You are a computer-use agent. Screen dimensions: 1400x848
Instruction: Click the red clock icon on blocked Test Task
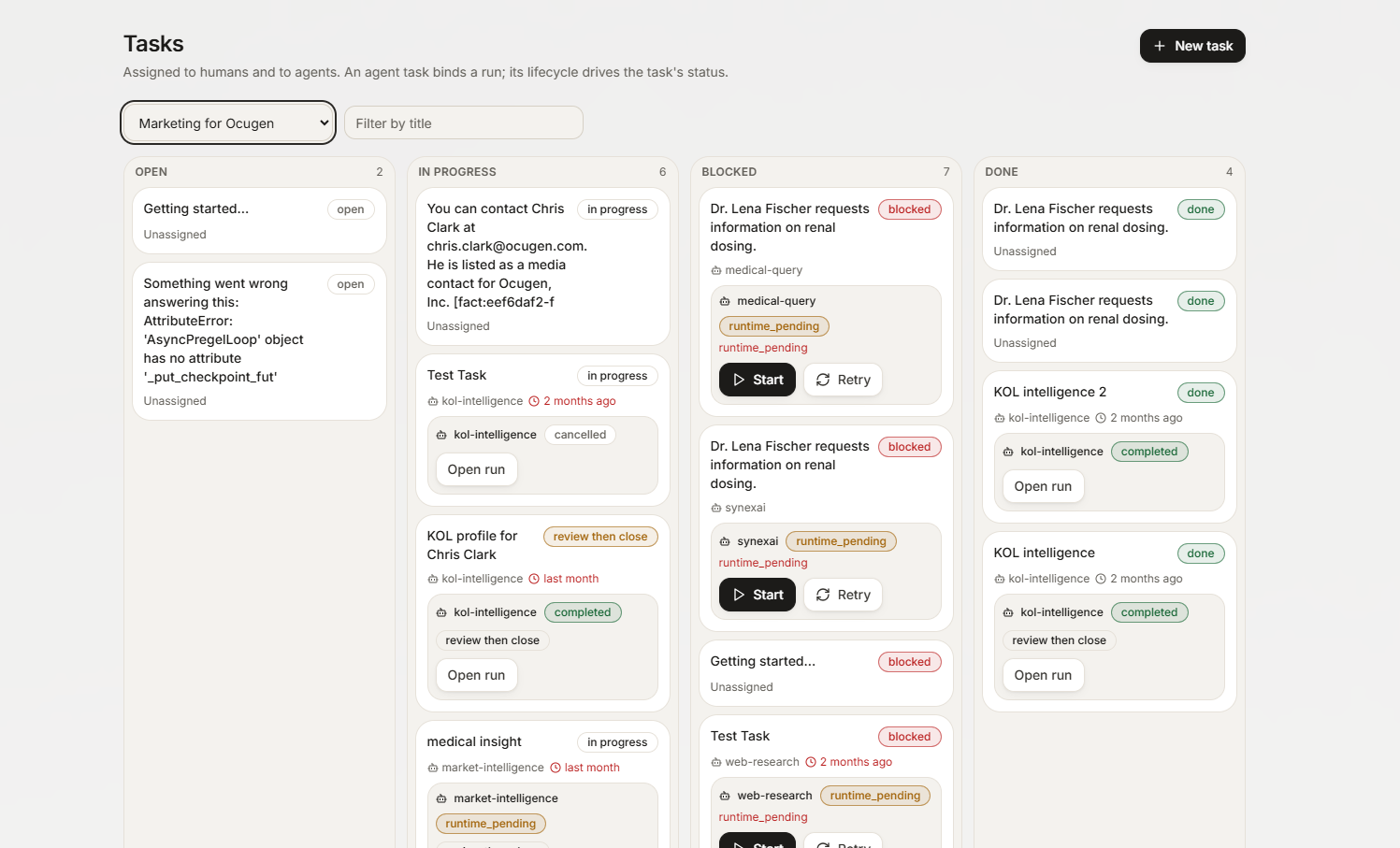pyautogui.click(x=811, y=762)
